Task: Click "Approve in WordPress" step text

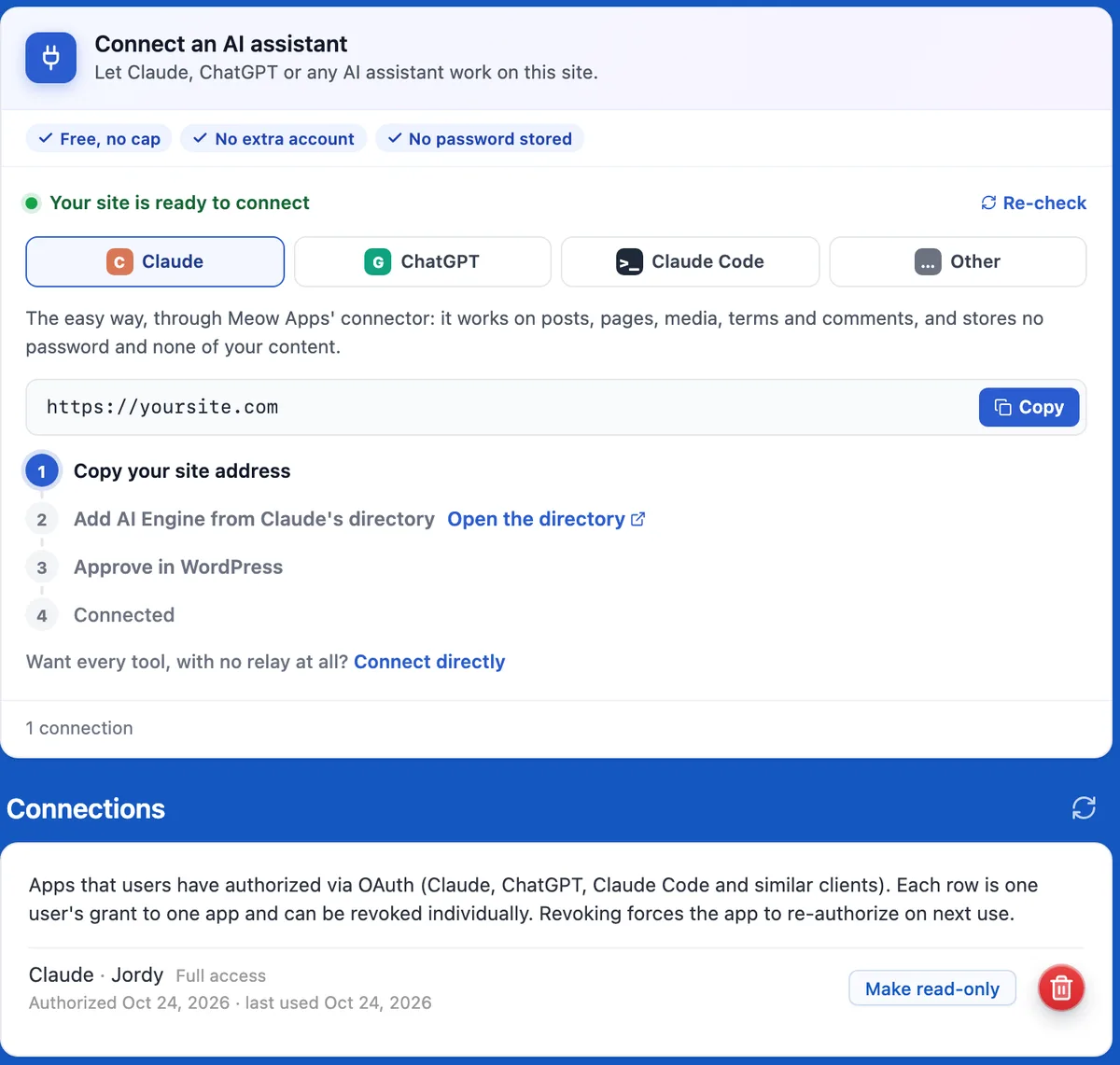Action: click(178, 568)
